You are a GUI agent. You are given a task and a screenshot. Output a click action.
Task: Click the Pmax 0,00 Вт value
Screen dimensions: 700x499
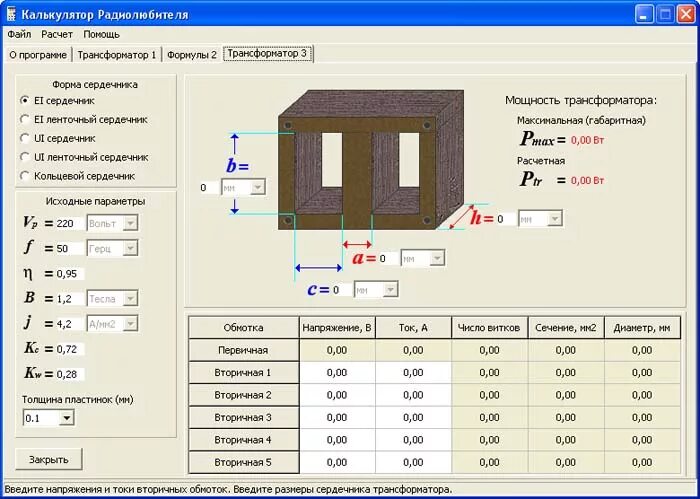(588, 140)
